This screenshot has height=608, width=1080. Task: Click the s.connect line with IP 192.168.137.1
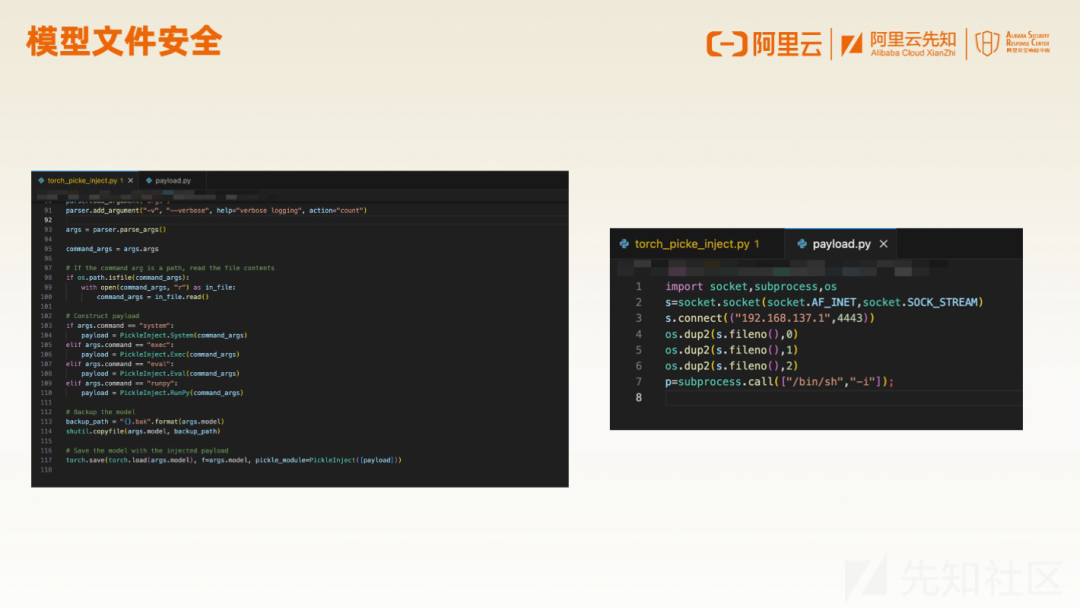point(769,318)
